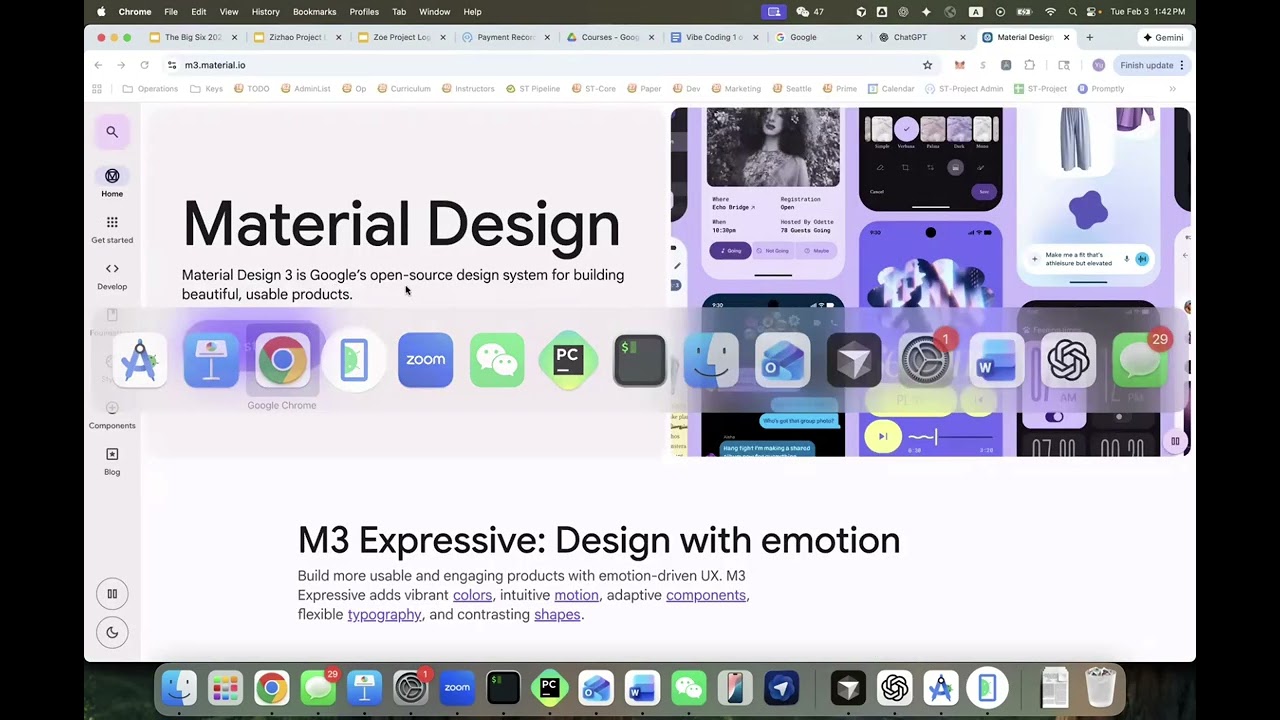Open the Chrome Extensions puzzle icon
The height and width of the screenshot is (720, 1280).
tap(1029, 65)
